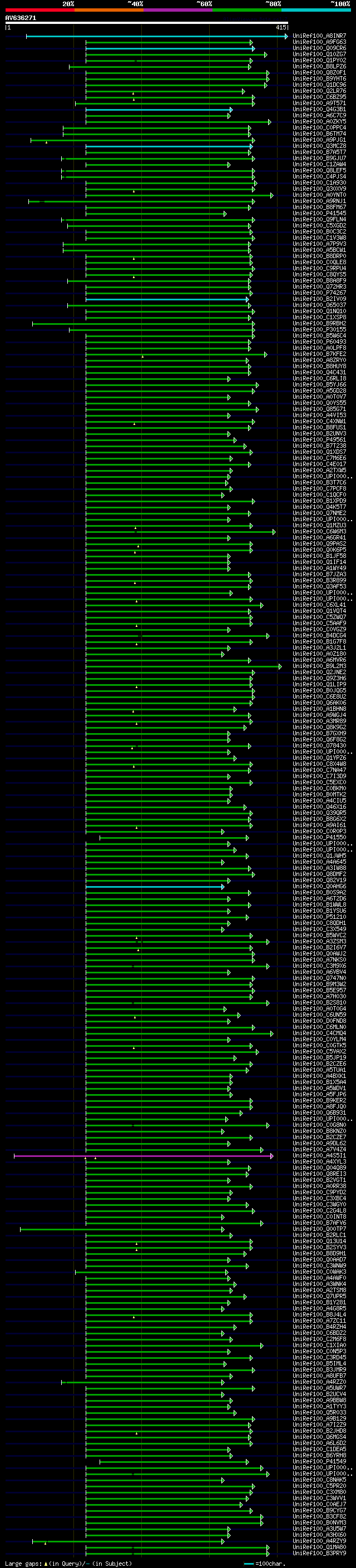
Task: Click the label UniRef100_A4RZY9
Action: pyautogui.click(x=319, y=1541)
